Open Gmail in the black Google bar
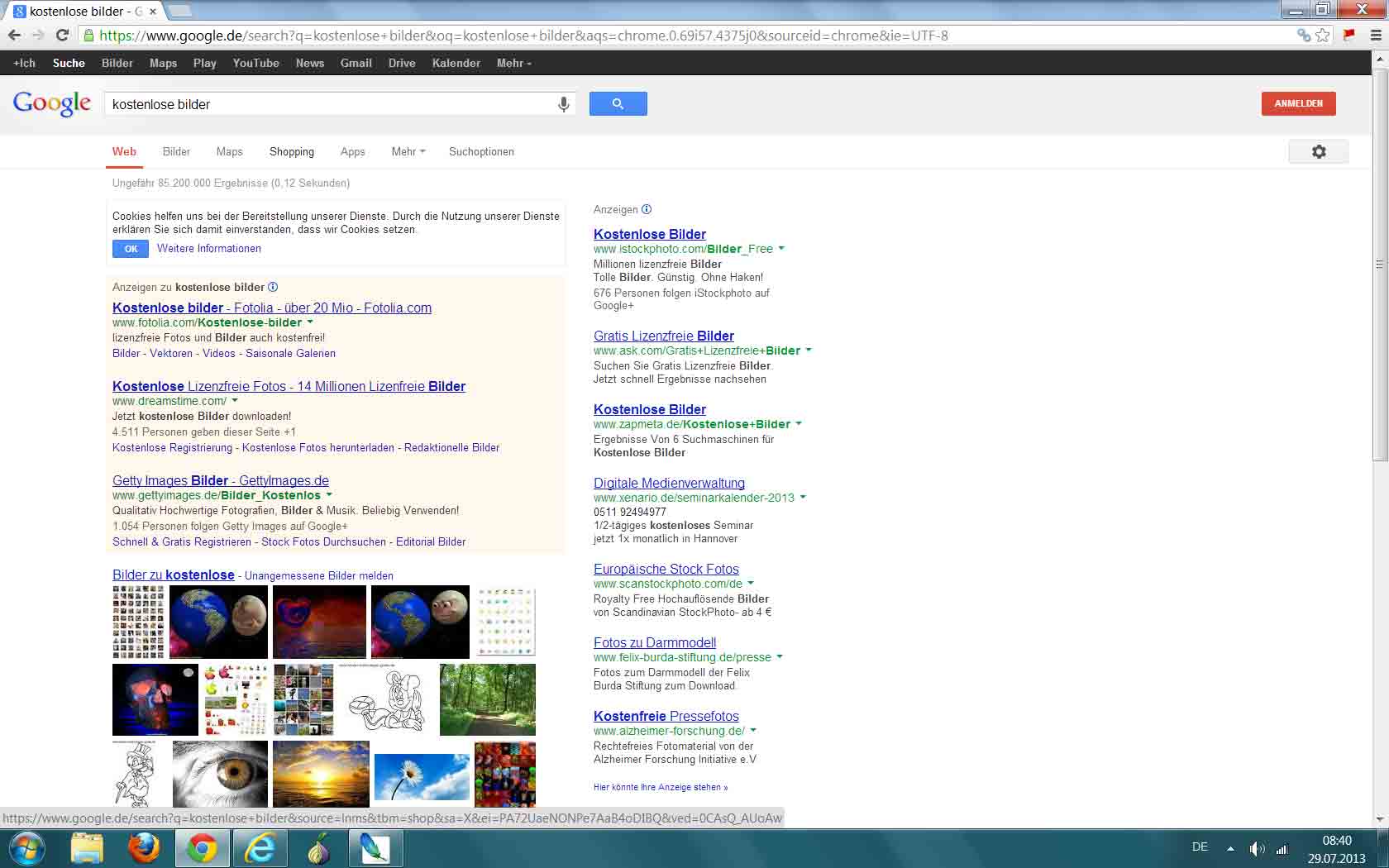 pos(356,63)
